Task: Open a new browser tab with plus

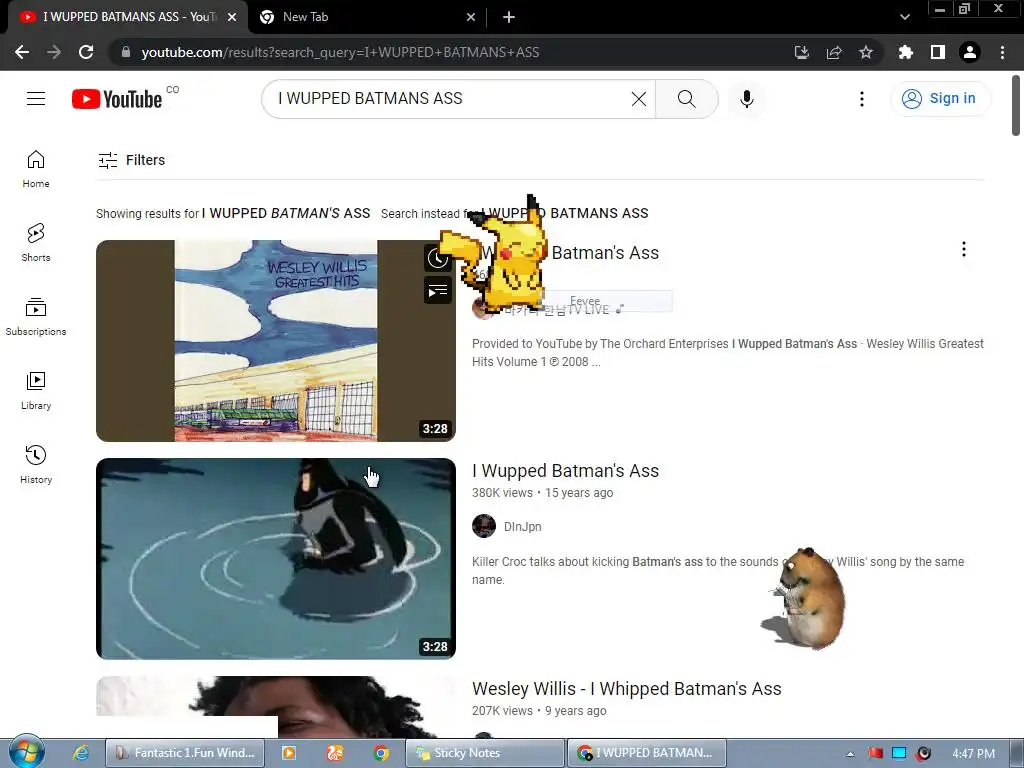Action: pos(509,17)
